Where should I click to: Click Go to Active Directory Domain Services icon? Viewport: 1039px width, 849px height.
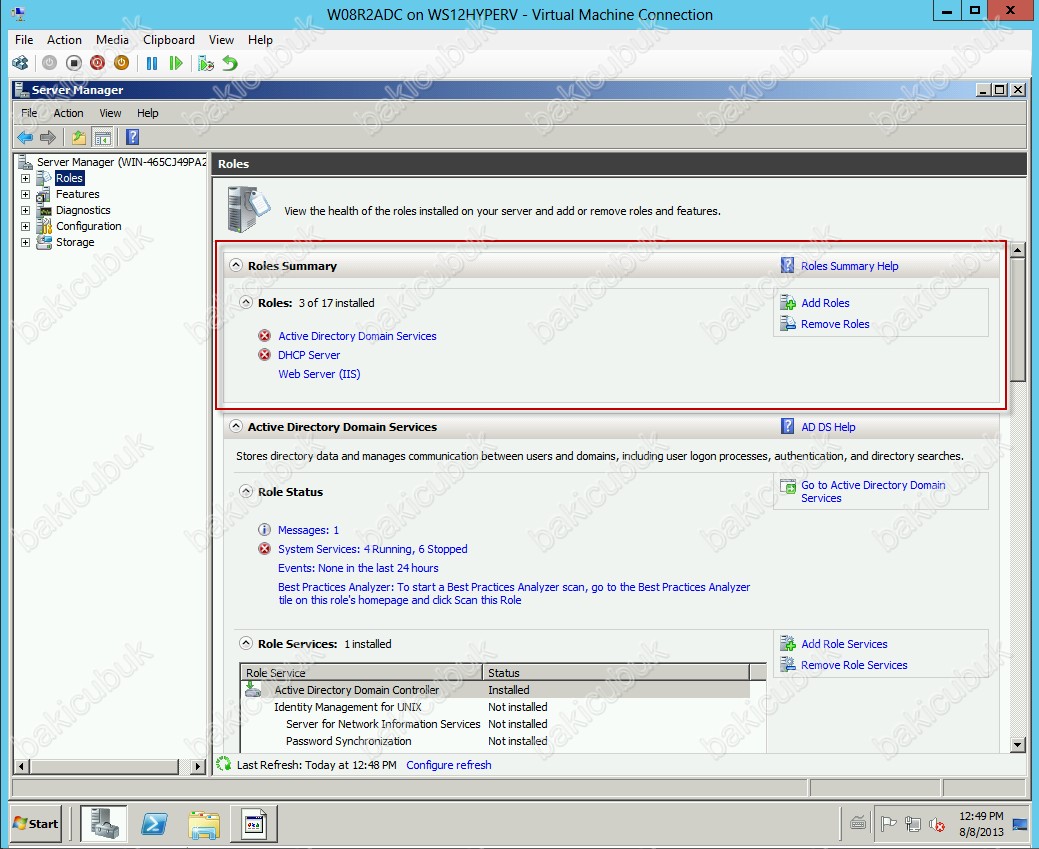point(788,486)
